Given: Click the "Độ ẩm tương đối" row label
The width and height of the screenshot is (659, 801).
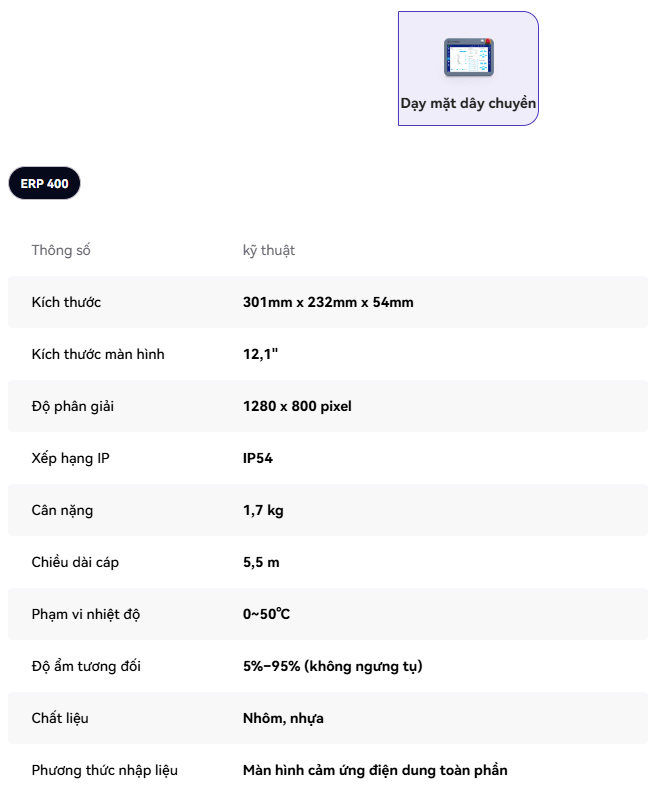Looking at the screenshot, I should pyautogui.click(x=86, y=666).
